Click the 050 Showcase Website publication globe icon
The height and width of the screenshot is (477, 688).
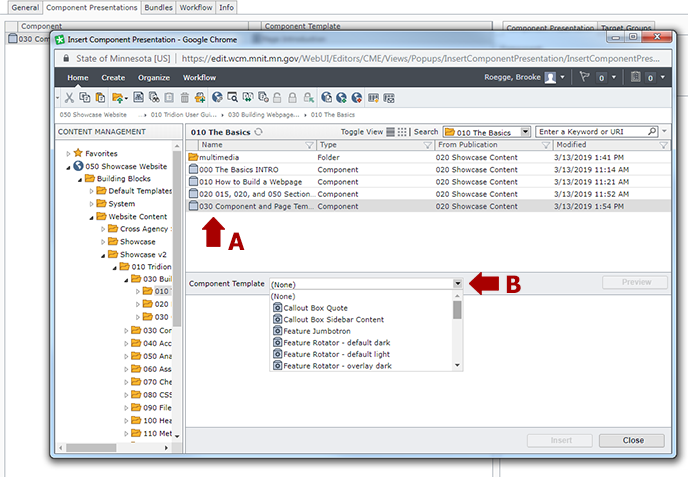[x=78, y=166]
